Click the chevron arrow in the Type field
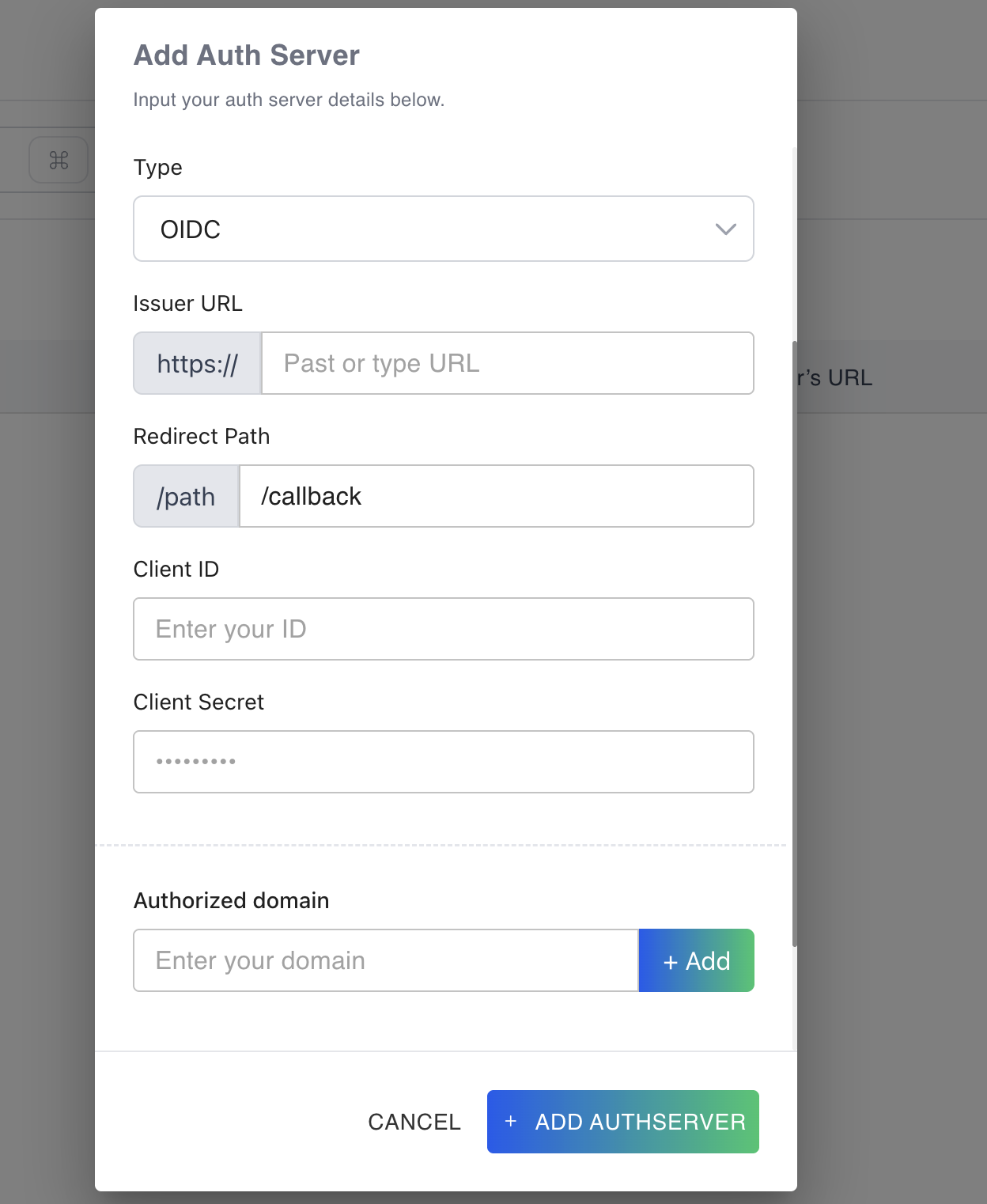987x1204 pixels. (x=725, y=229)
